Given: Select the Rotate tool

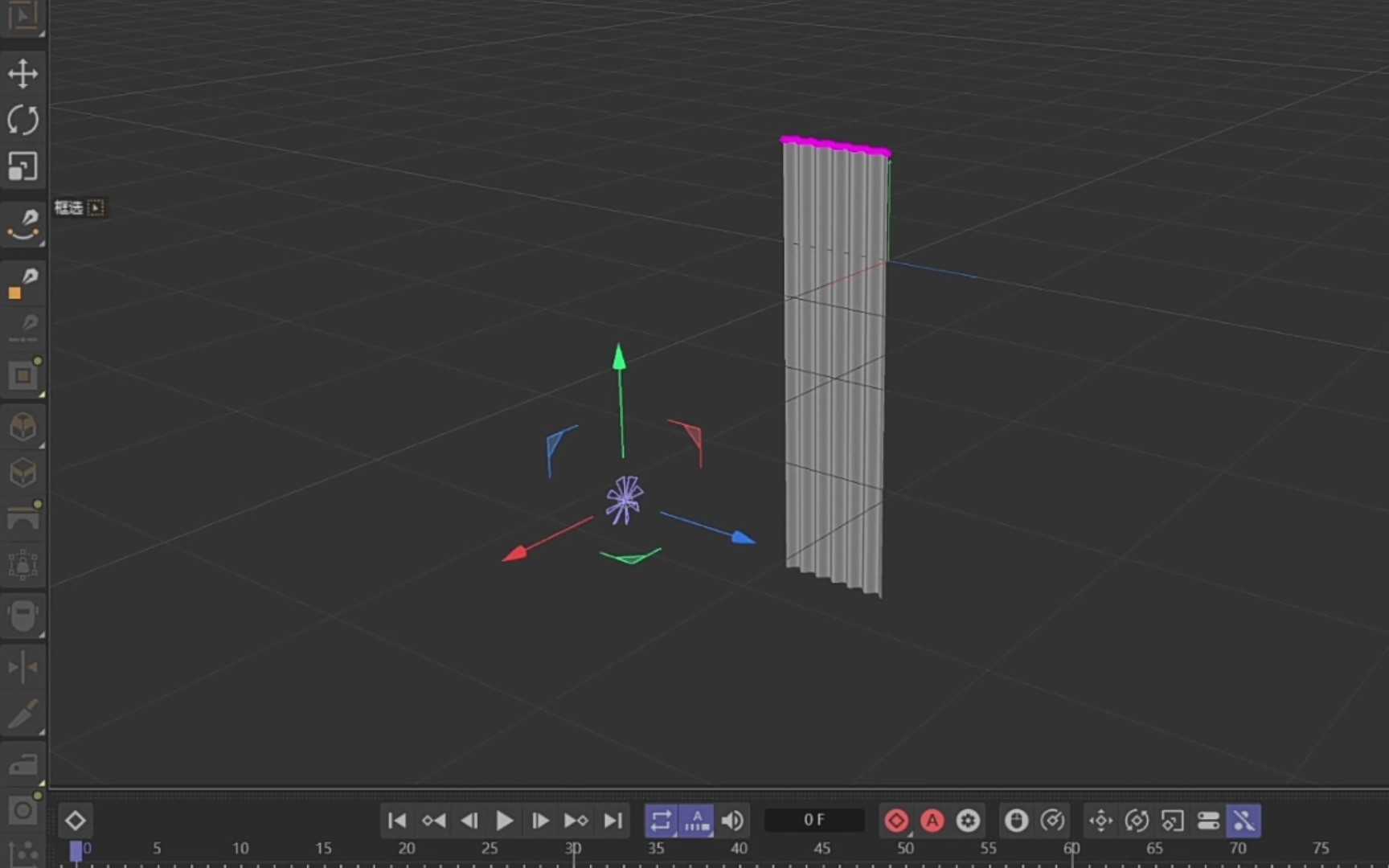Looking at the screenshot, I should click(23, 120).
